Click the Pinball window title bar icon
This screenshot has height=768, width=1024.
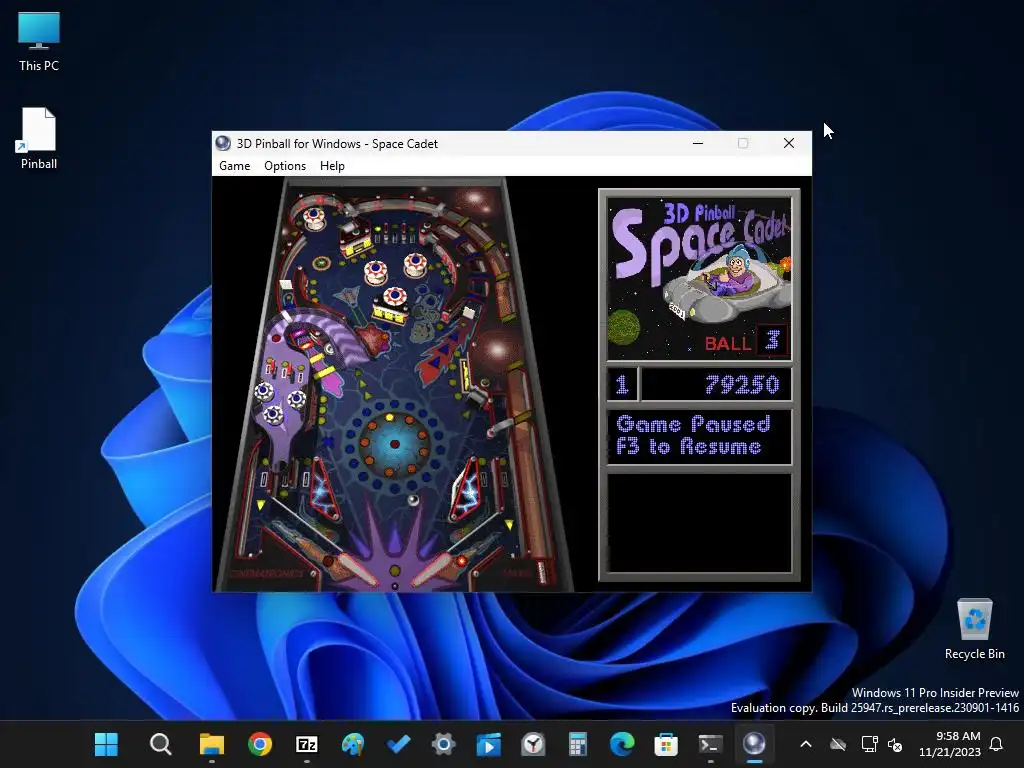[223, 143]
